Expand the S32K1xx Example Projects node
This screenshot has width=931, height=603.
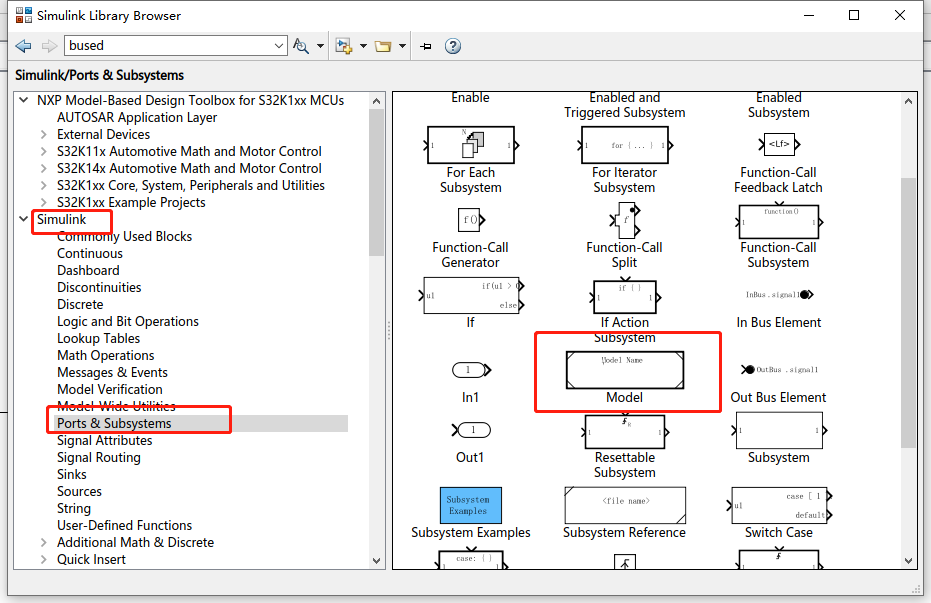pos(42,202)
